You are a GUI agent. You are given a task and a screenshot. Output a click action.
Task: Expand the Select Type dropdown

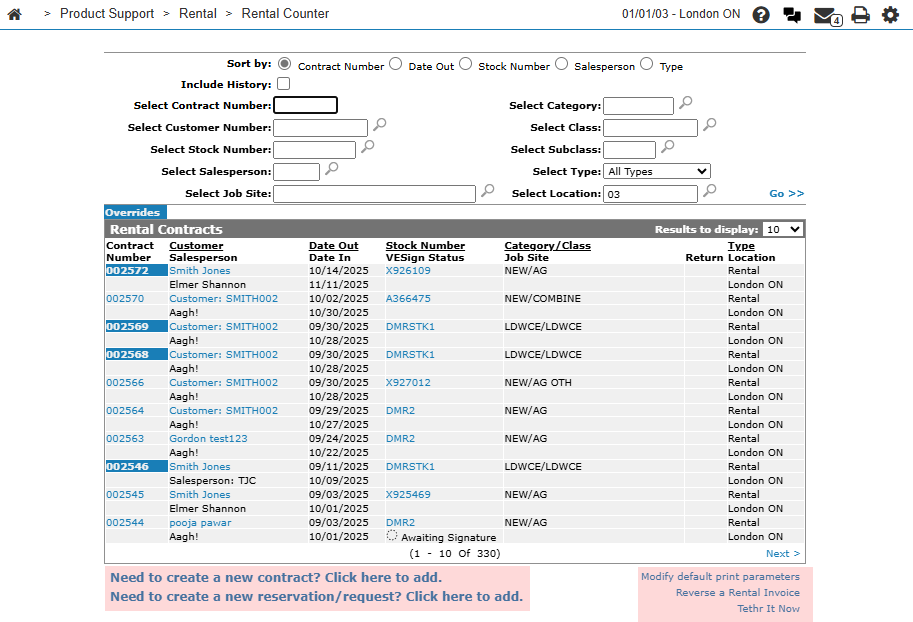coord(657,172)
